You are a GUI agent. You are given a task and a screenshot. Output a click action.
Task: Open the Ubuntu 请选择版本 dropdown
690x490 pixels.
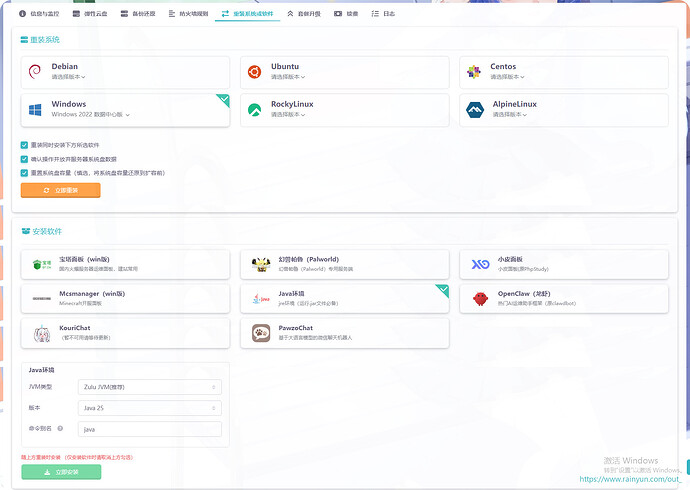pyautogui.click(x=288, y=77)
